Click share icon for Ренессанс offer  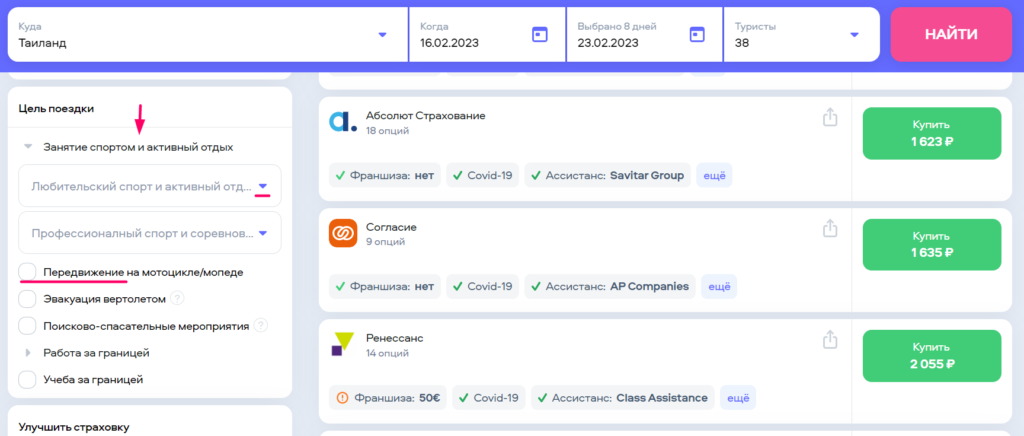pyautogui.click(x=829, y=340)
